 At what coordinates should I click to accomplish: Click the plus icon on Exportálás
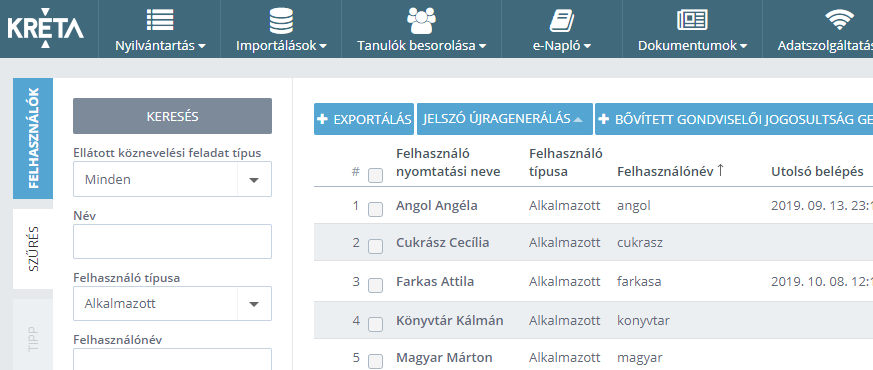click(322, 119)
